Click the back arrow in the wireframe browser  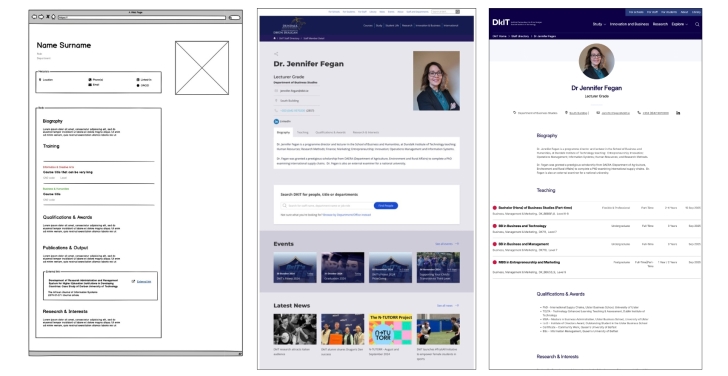tap(34, 17)
